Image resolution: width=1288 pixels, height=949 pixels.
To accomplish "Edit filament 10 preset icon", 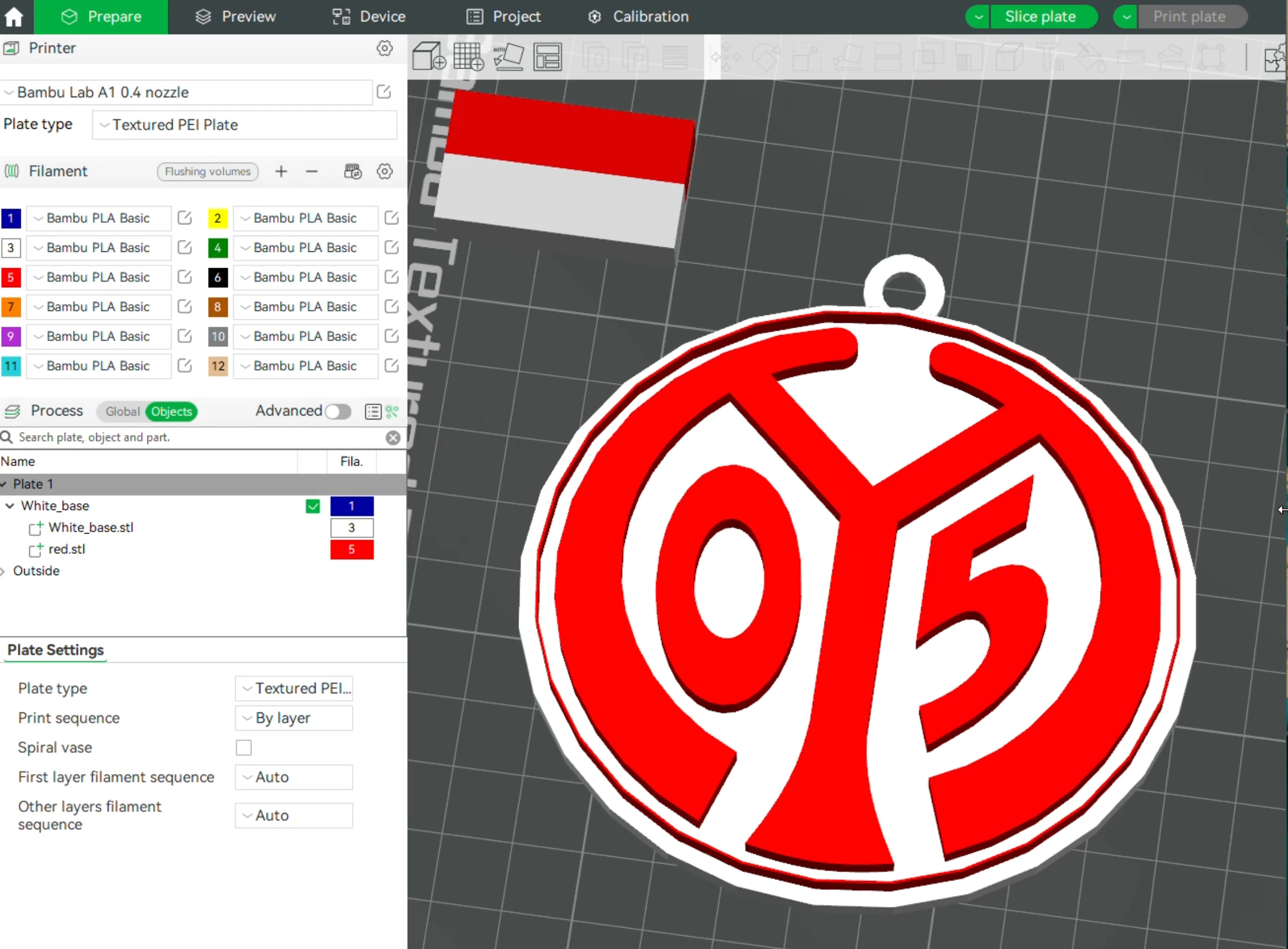I will (391, 337).
